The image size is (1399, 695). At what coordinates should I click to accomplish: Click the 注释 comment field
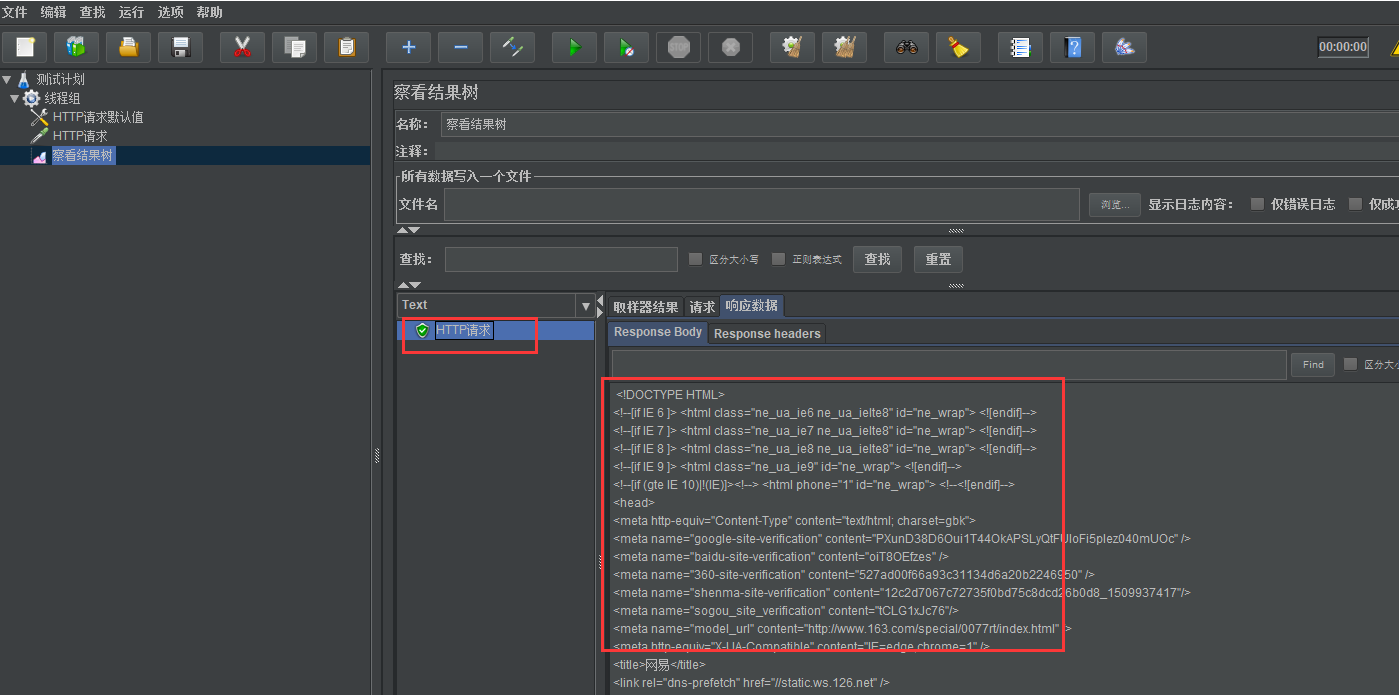[916, 151]
